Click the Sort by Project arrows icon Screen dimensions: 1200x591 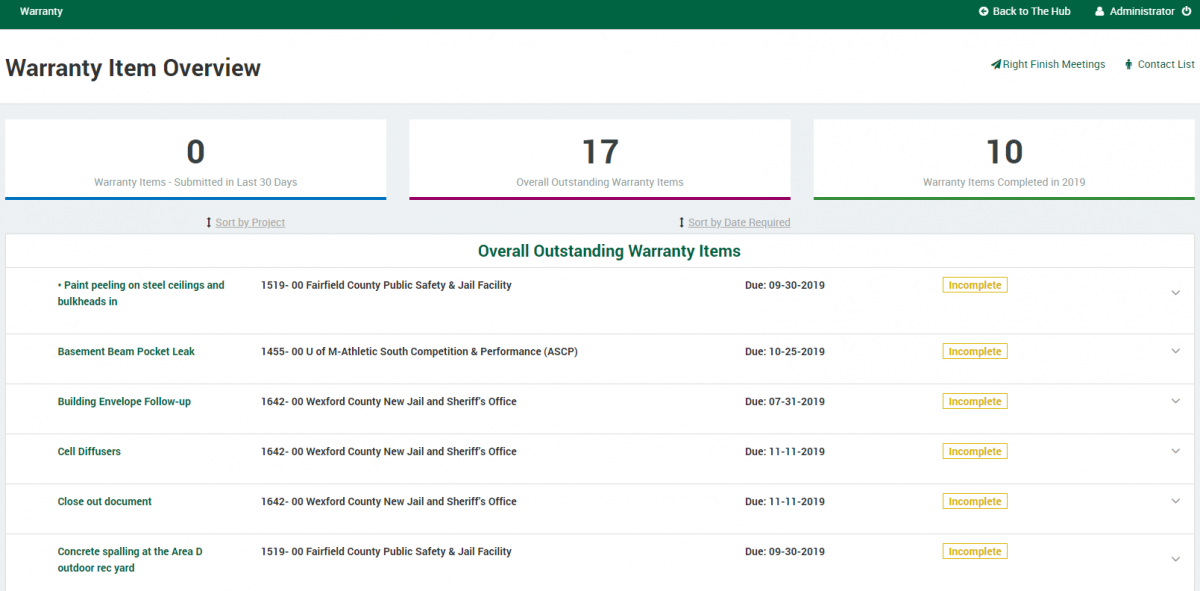pyautogui.click(x=209, y=222)
